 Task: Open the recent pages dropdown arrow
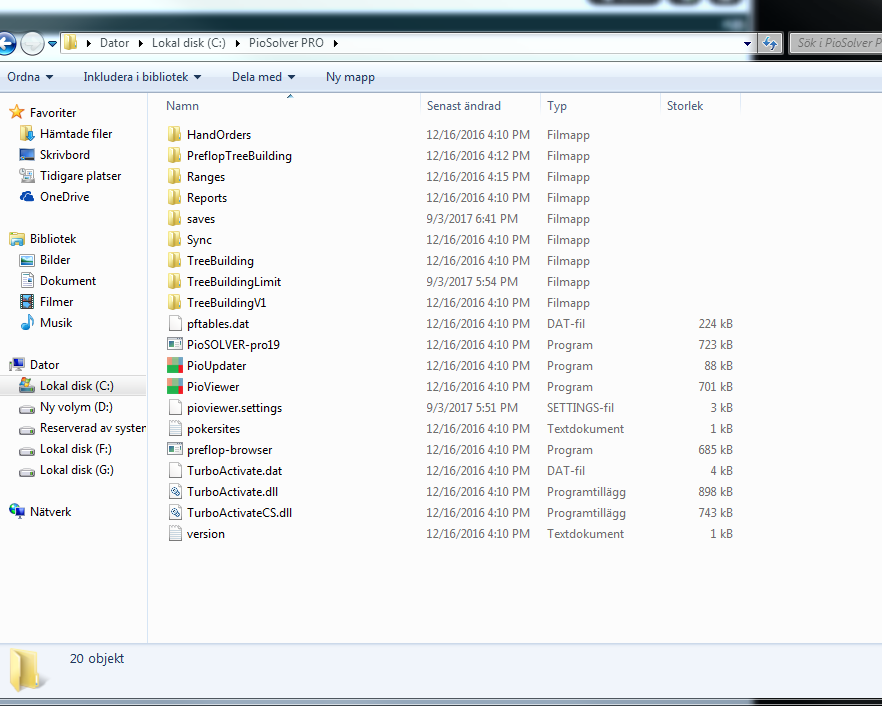point(52,43)
